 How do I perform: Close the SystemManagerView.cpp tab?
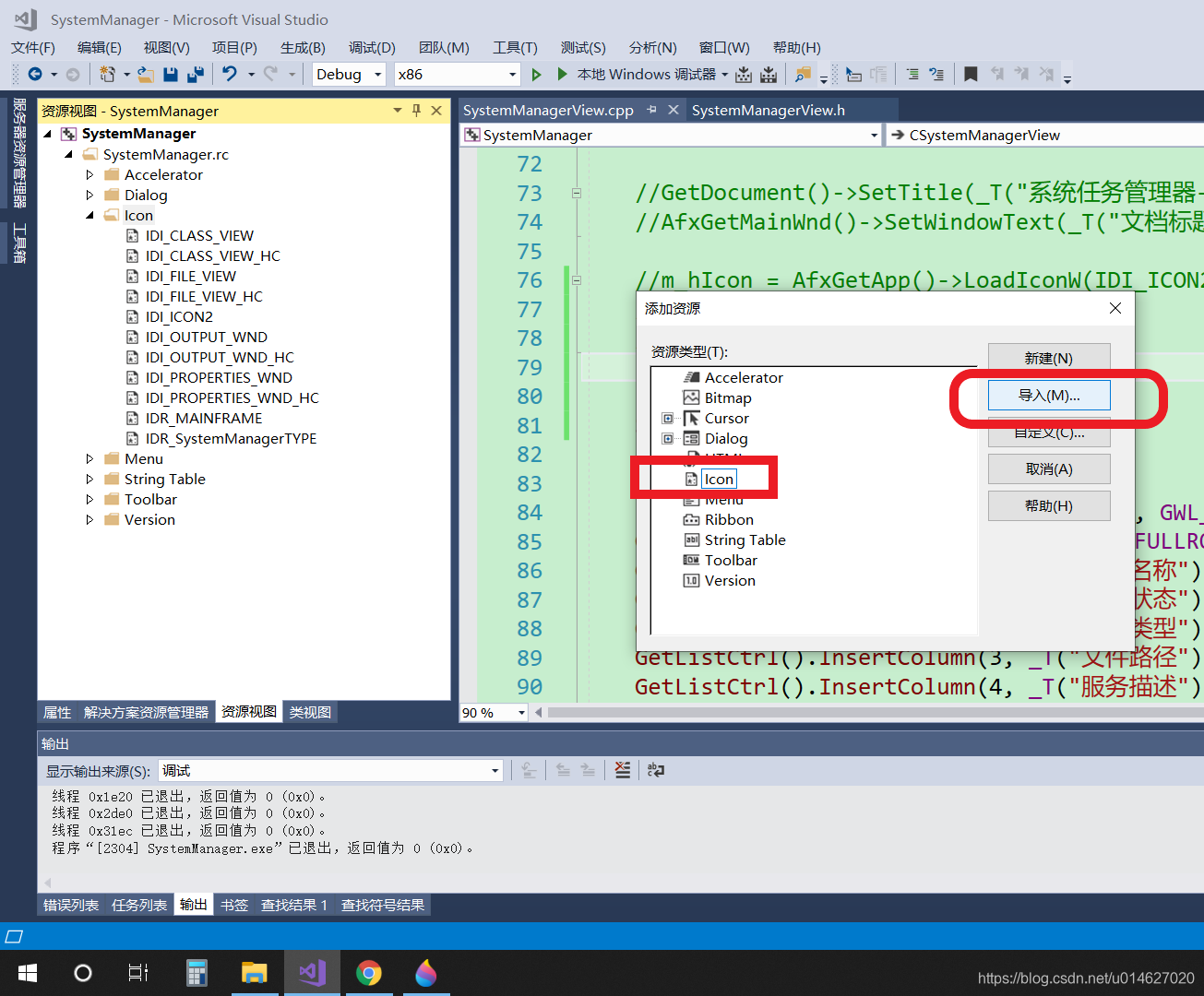point(674,110)
